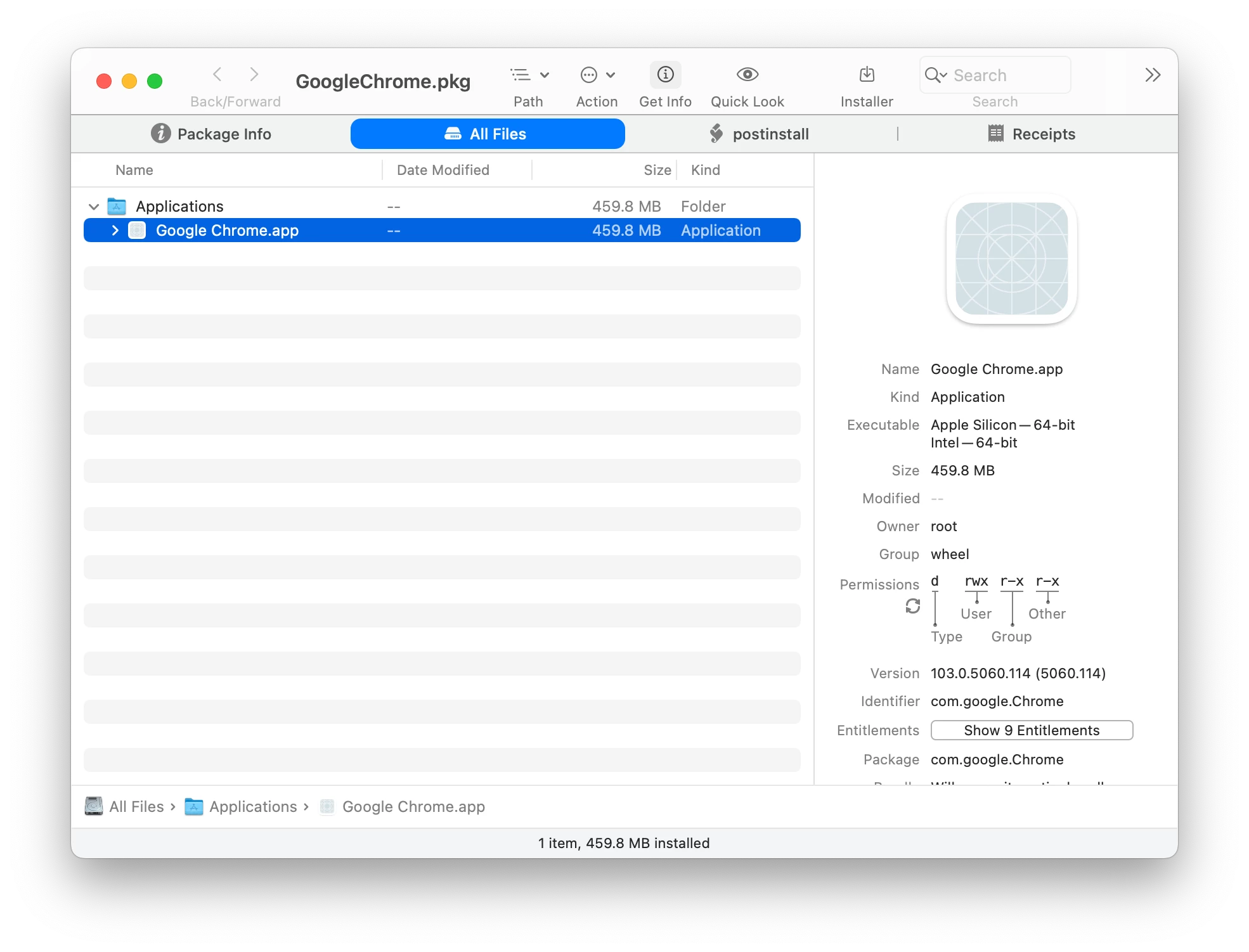Toggle the Get Info panel
The image size is (1249, 952).
[x=665, y=75]
